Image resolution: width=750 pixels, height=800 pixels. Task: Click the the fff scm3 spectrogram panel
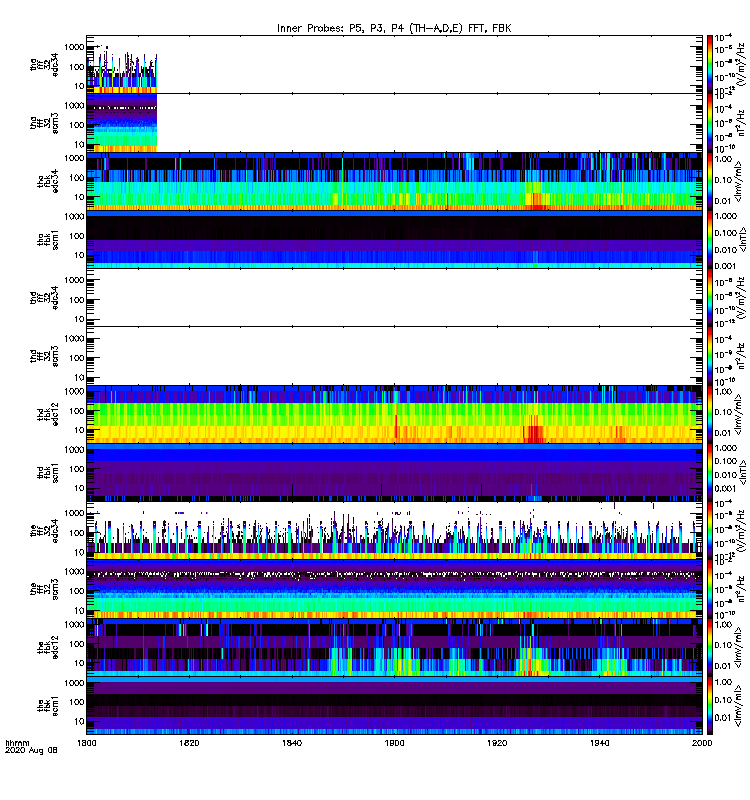[394, 589]
